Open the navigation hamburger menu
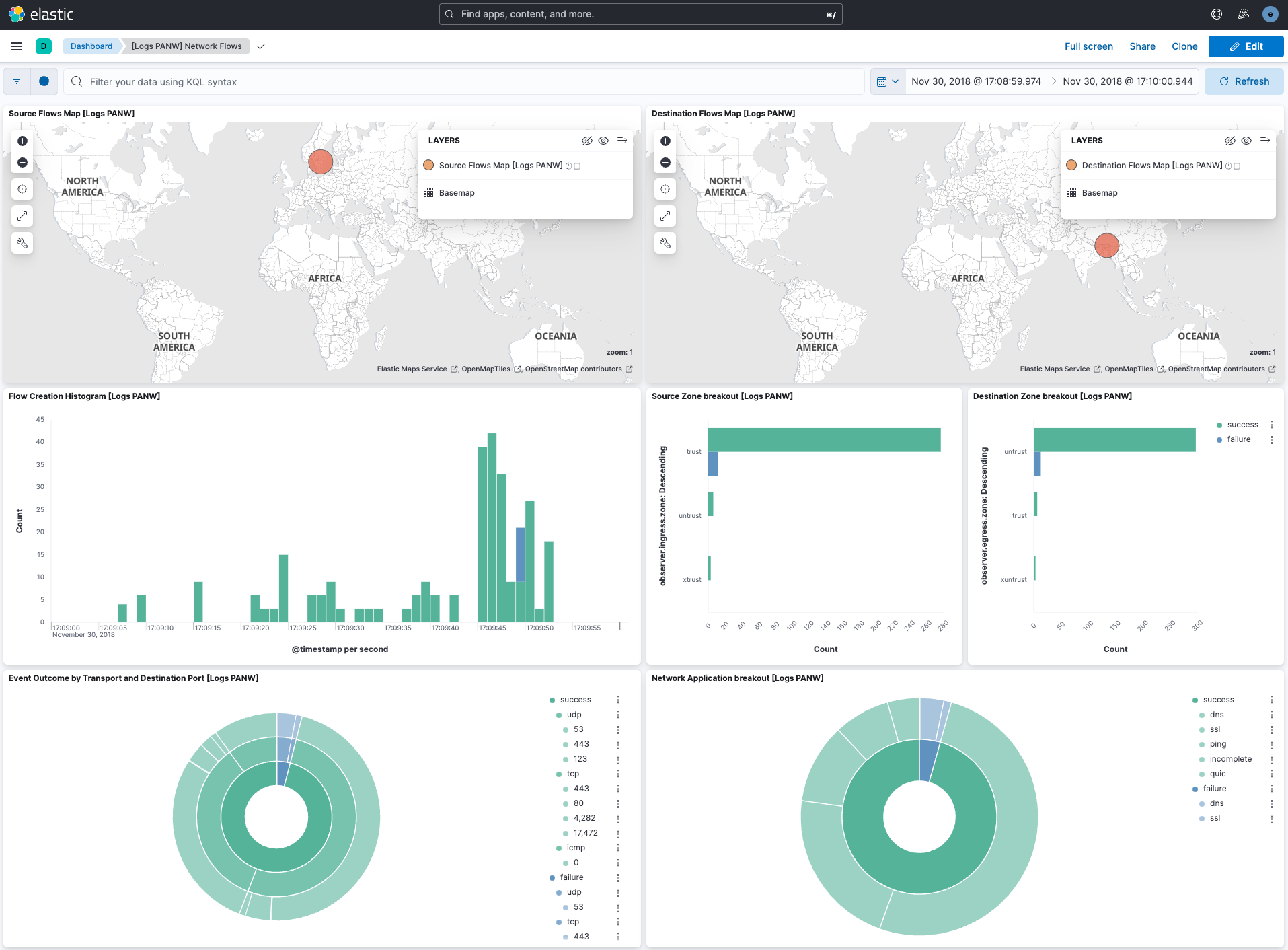The image size is (1288, 950). click(17, 46)
